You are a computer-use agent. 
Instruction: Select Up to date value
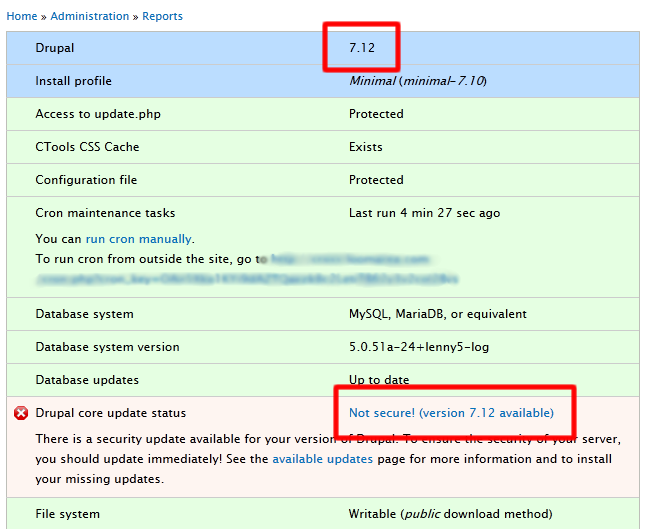[379, 380]
